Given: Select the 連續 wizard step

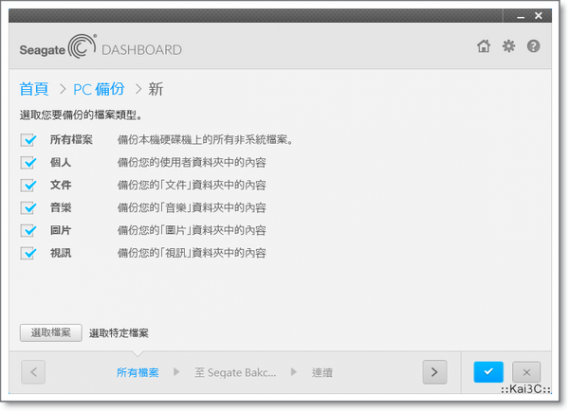Looking at the screenshot, I should pyautogui.click(x=322, y=373).
